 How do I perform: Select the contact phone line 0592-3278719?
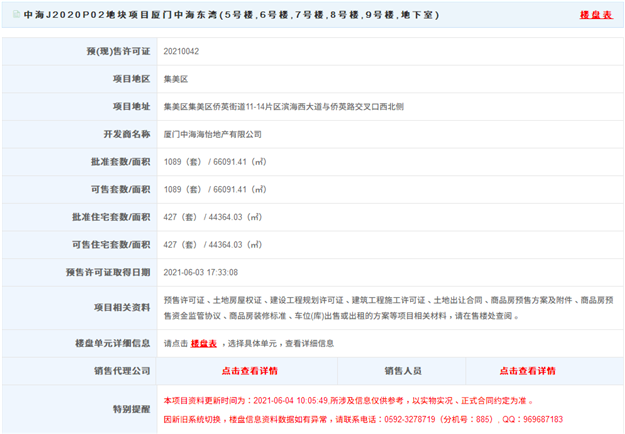363,419
